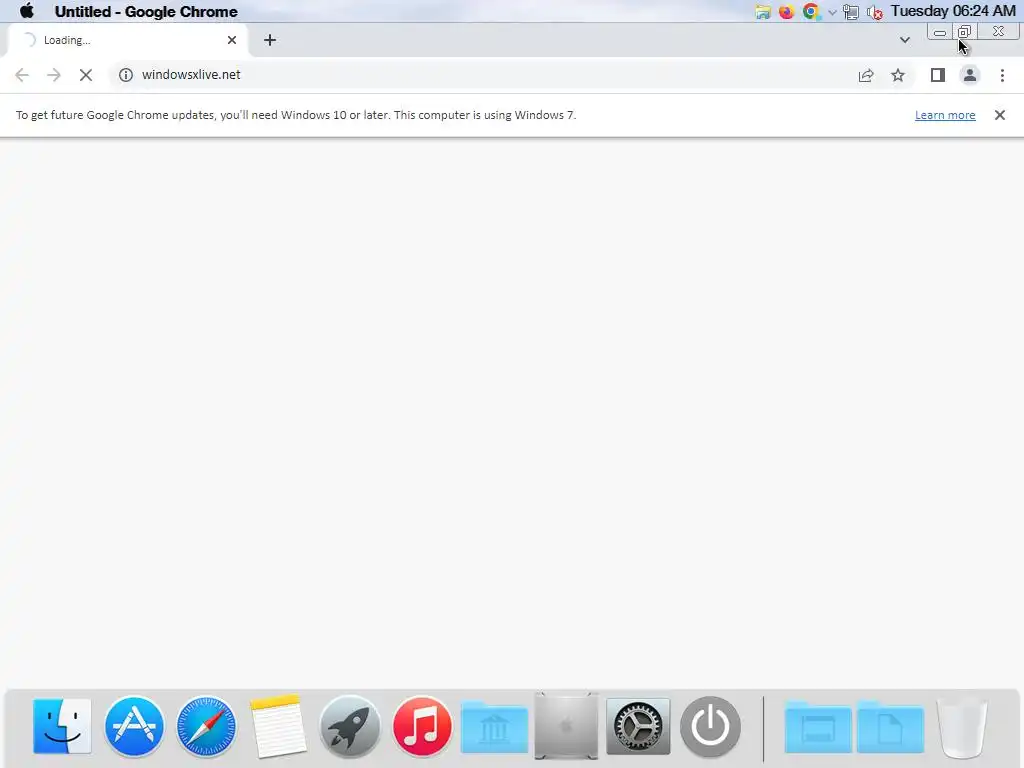Follow the Learn more link

click(945, 115)
